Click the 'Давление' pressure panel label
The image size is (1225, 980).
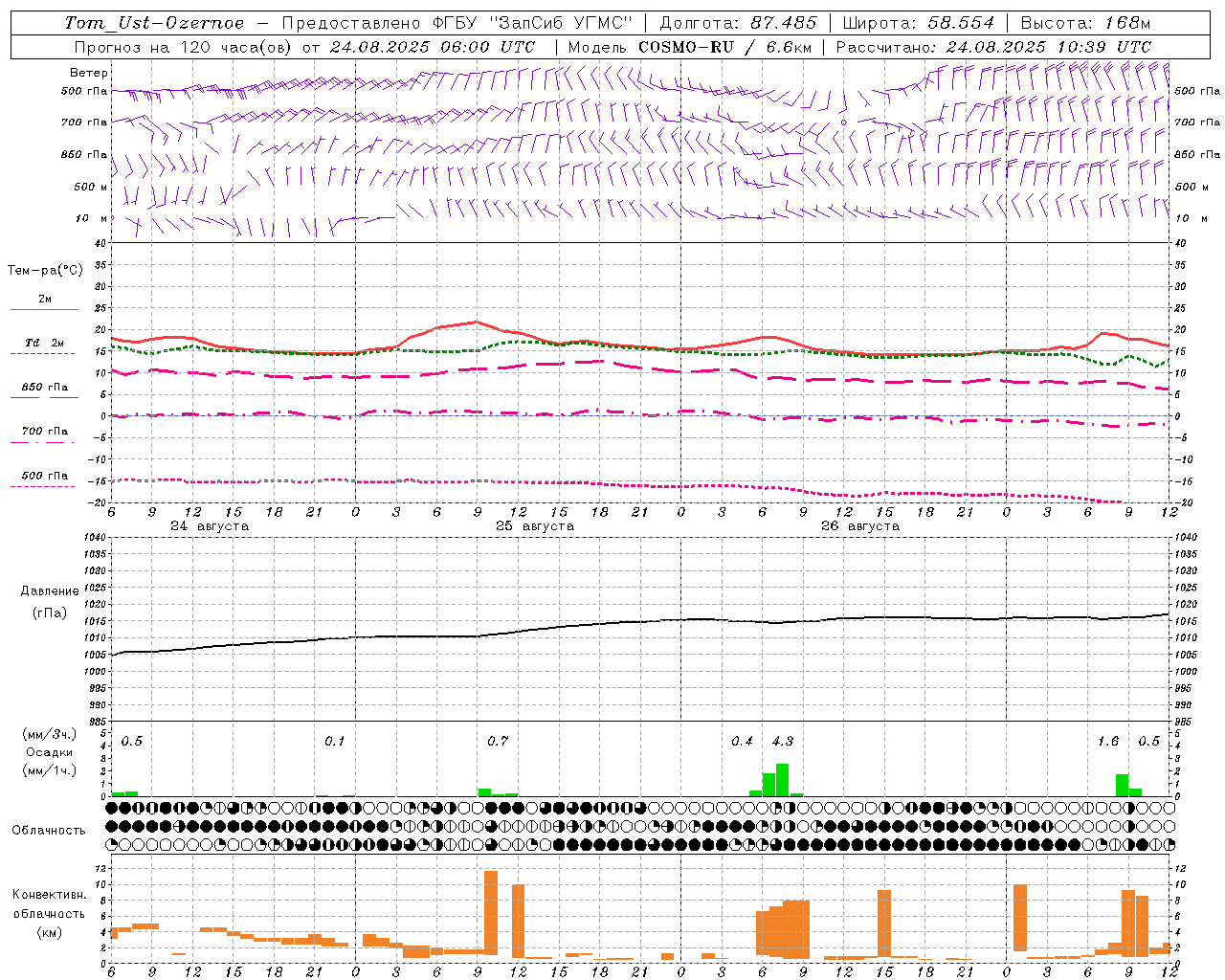50,591
